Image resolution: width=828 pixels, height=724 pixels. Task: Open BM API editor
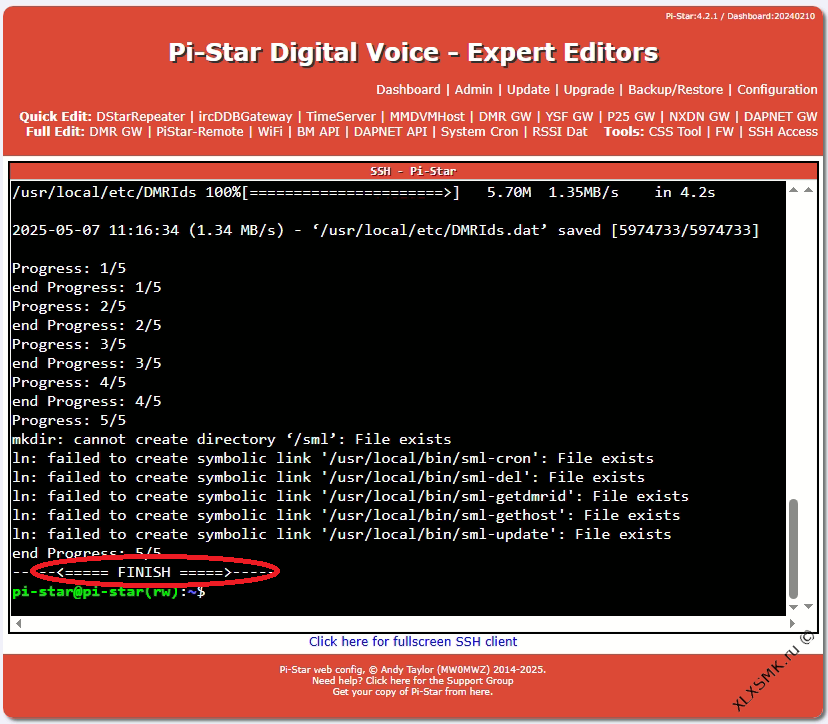318,131
